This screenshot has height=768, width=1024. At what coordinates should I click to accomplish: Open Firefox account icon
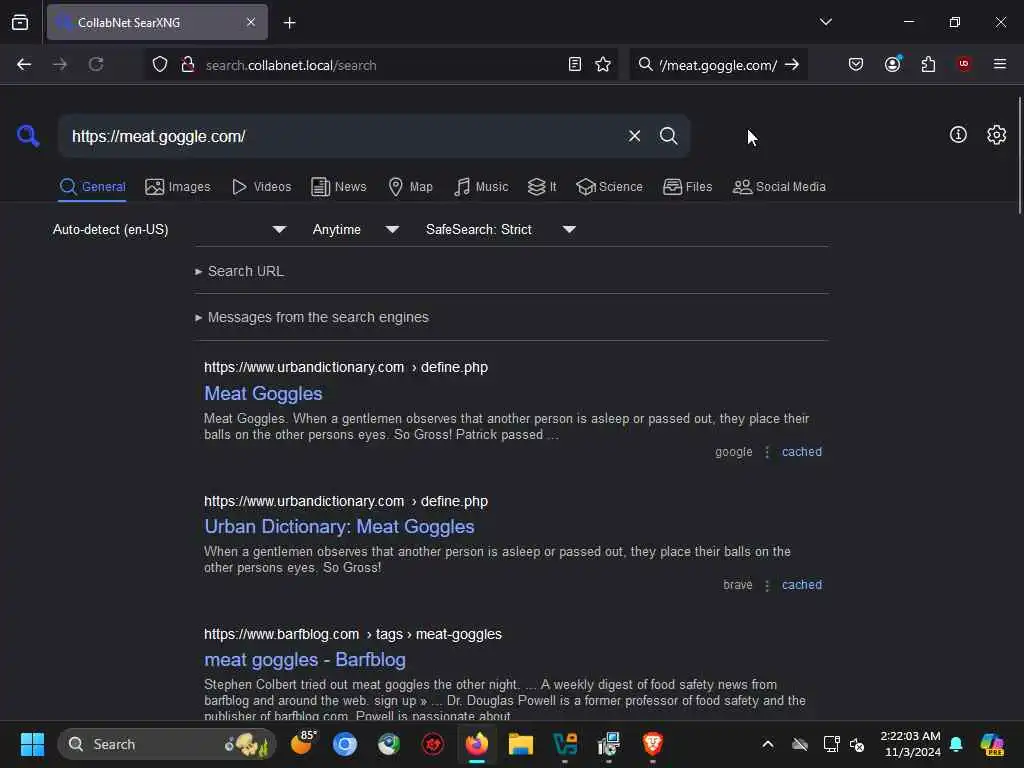click(x=892, y=65)
